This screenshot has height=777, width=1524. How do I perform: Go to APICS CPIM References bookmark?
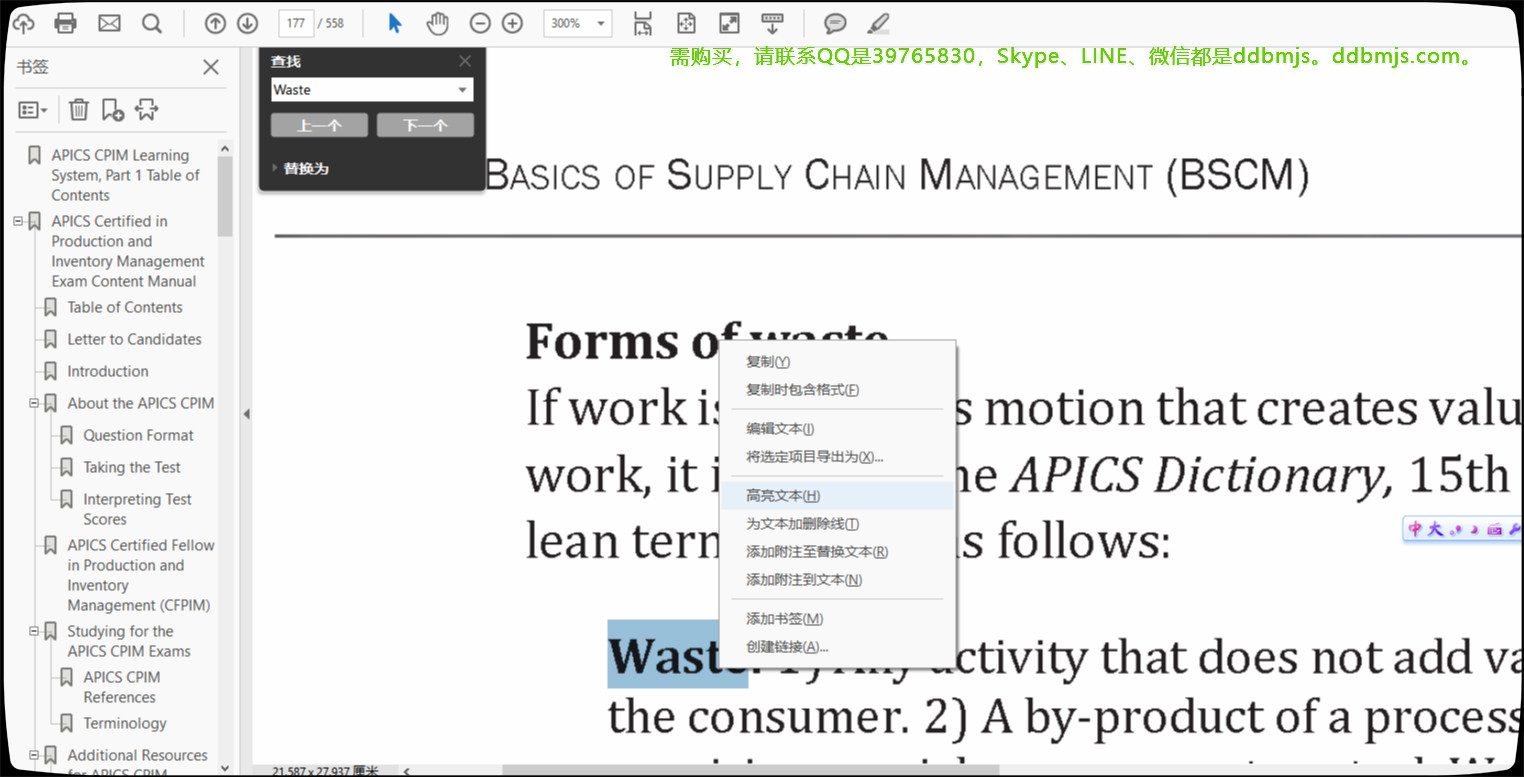pos(121,687)
